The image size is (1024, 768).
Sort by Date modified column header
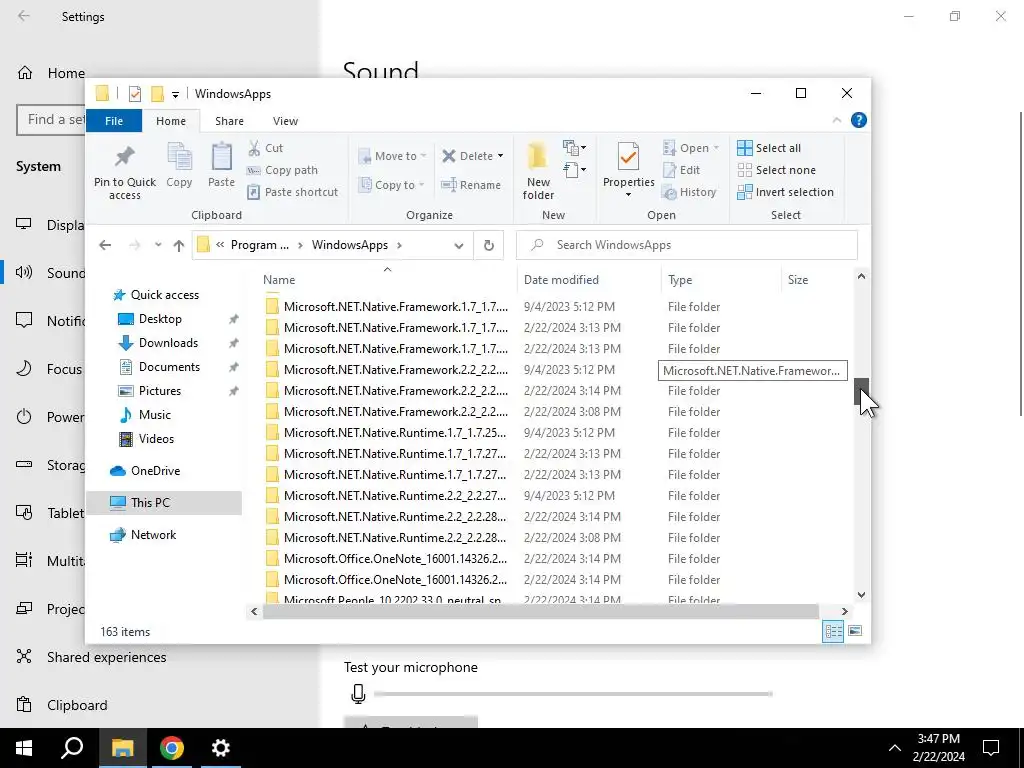coord(561,280)
